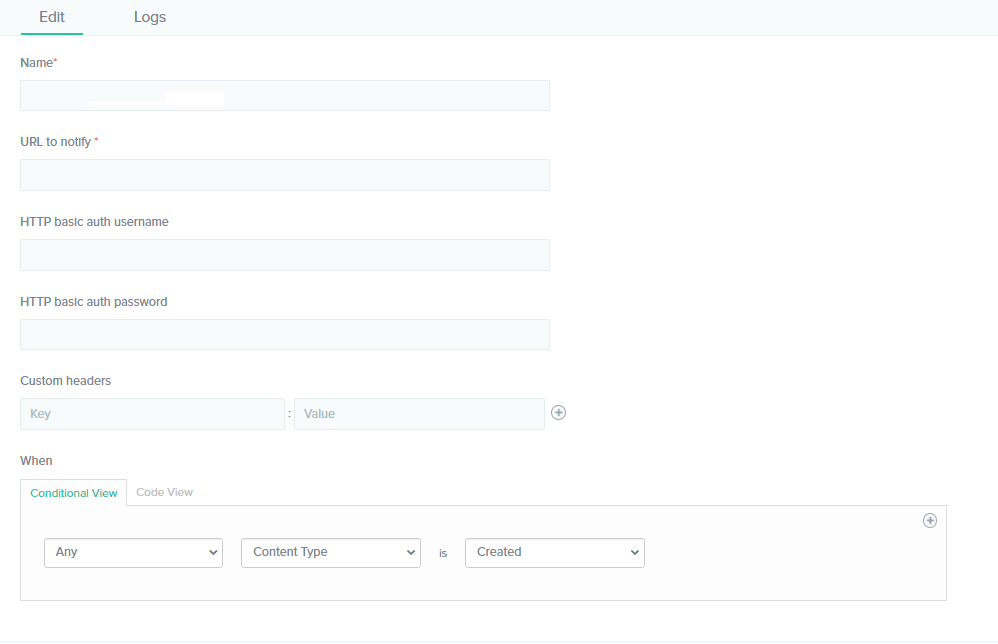Open the Any dropdown

(134, 552)
